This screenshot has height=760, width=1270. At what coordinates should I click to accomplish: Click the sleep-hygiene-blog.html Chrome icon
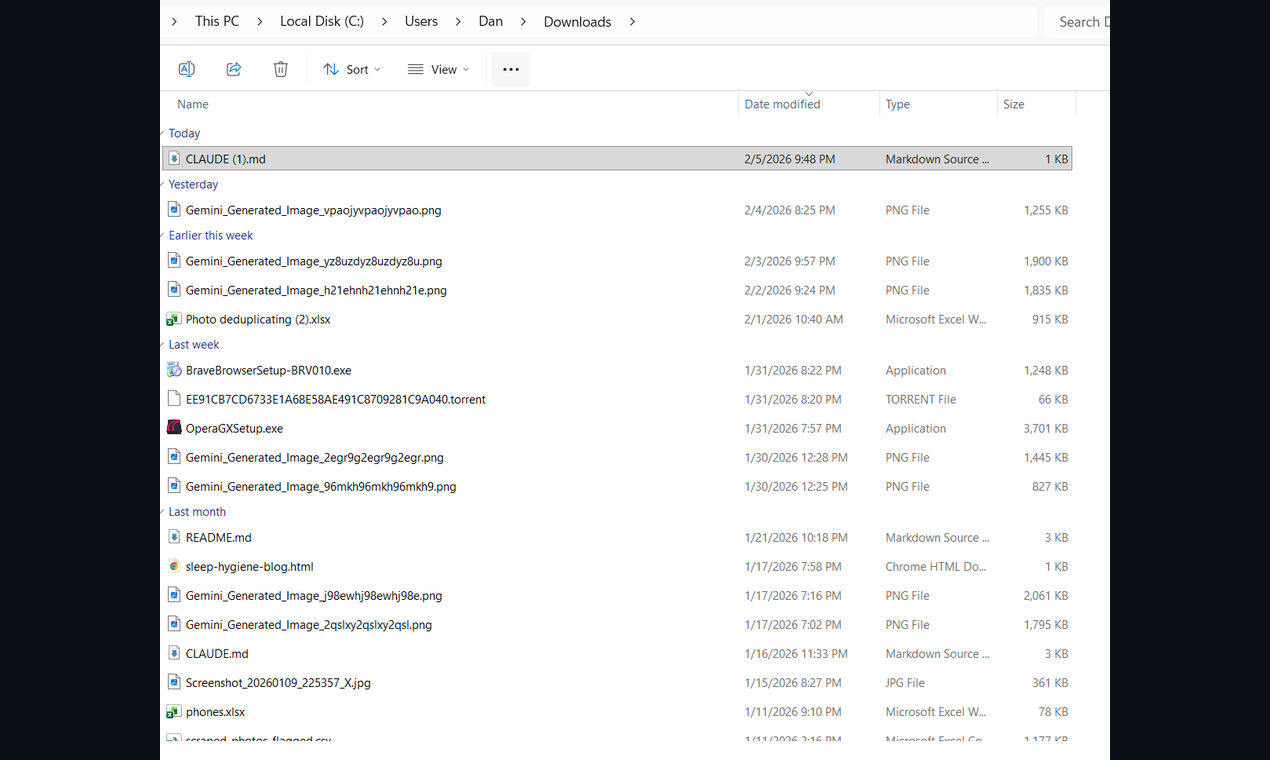tap(174, 566)
